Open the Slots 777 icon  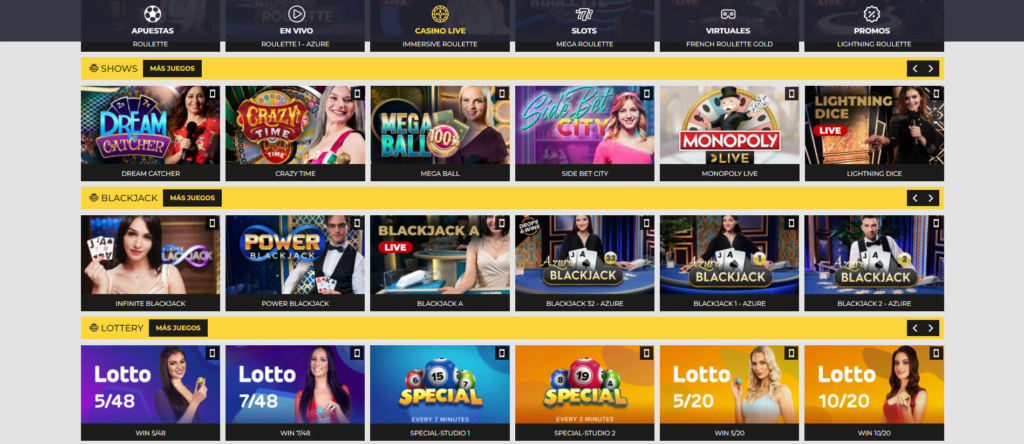pyautogui.click(x=584, y=14)
